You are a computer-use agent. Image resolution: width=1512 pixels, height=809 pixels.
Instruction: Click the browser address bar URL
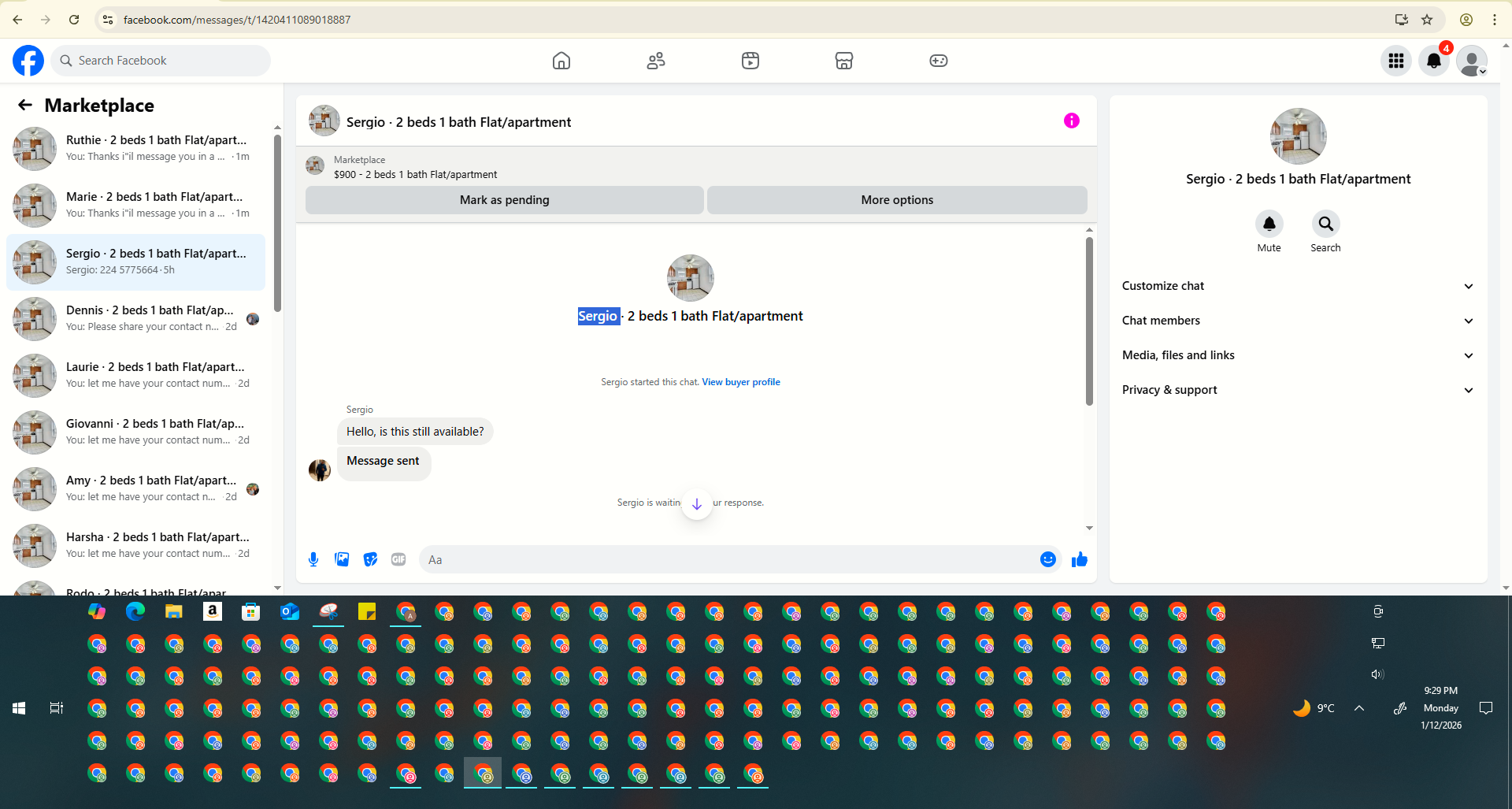click(236, 20)
